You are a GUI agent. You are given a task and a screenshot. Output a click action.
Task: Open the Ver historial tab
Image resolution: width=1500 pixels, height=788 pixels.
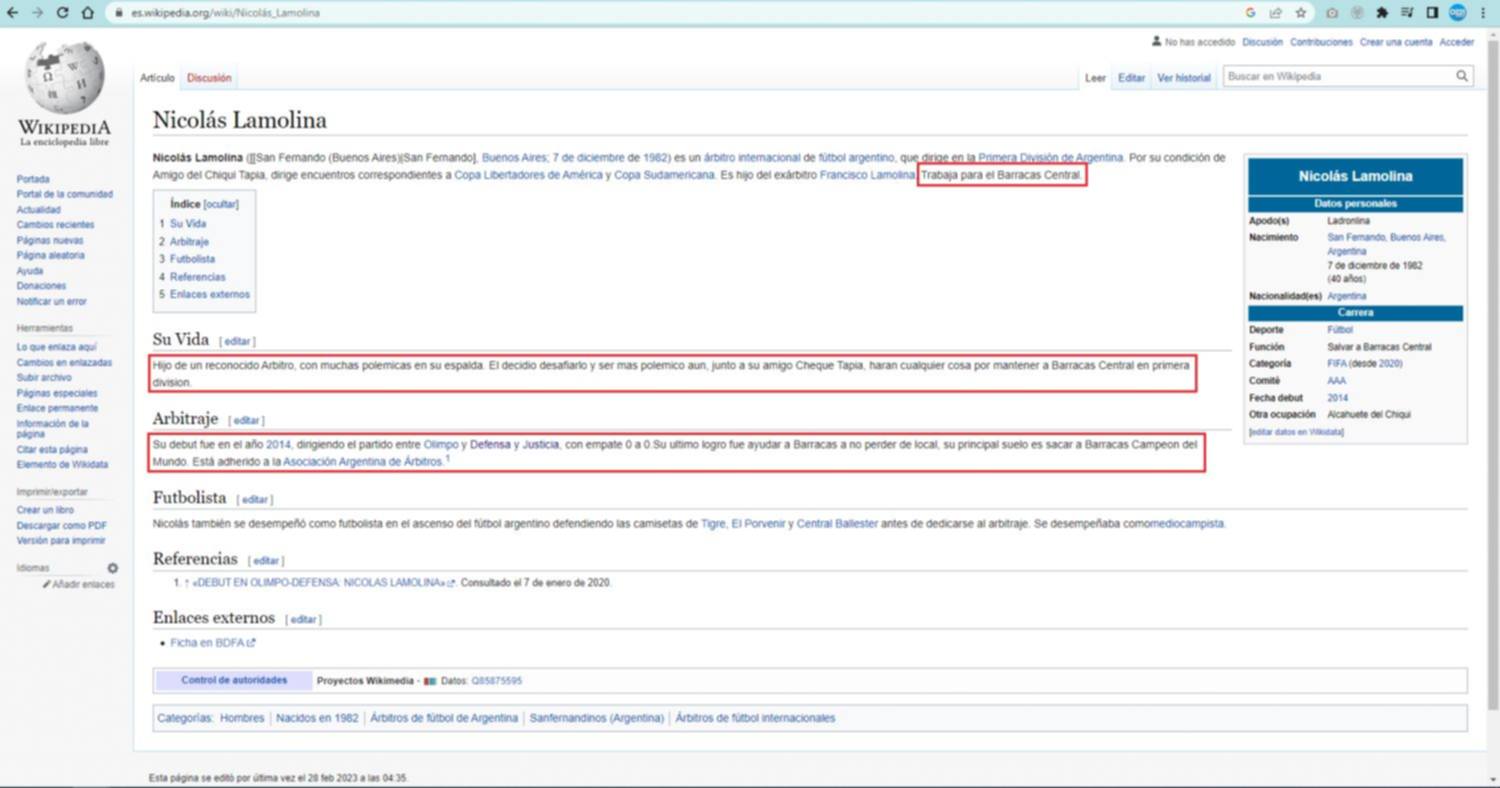point(1183,78)
